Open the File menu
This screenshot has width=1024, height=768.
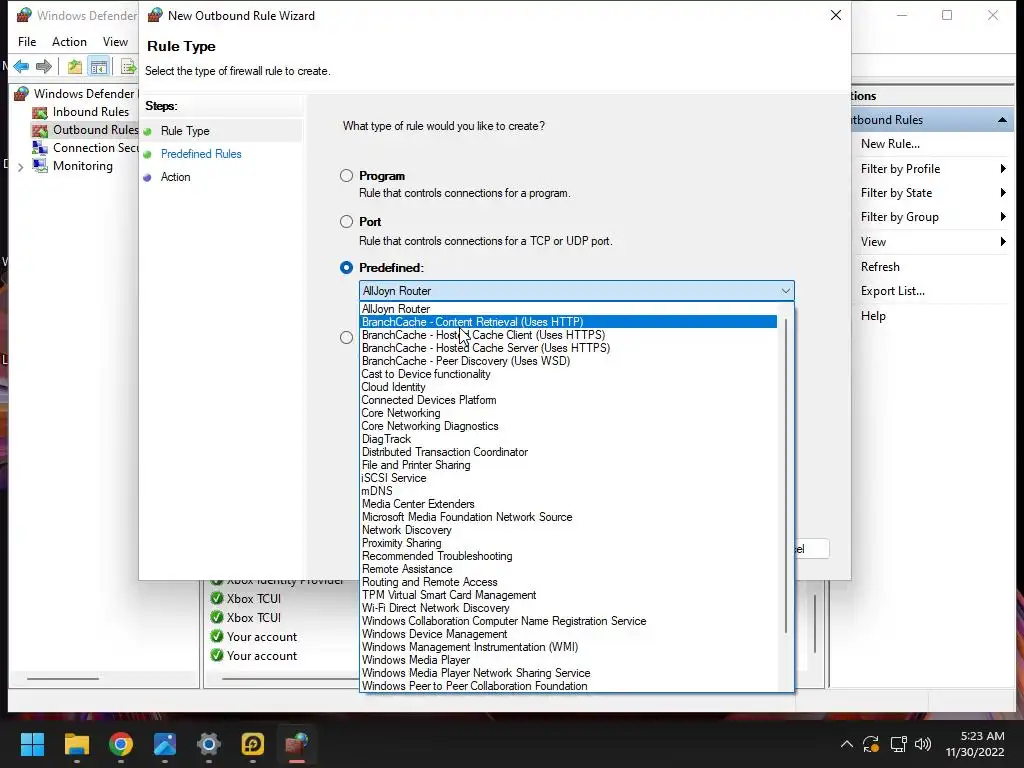(x=27, y=42)
